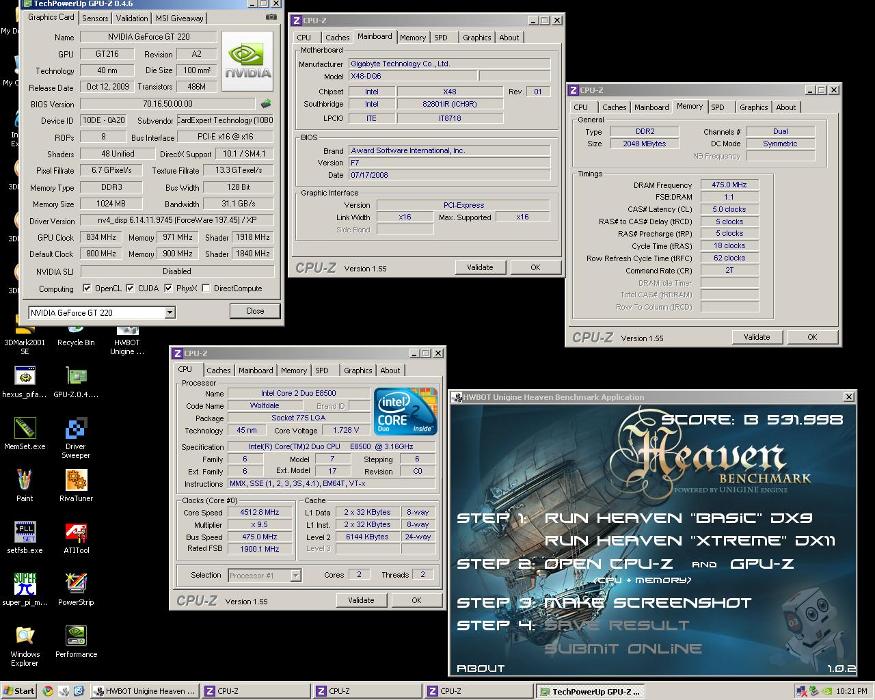
Task: Open the MSI Giveaway tab in GPU-Z
Action: click(179, 18)
